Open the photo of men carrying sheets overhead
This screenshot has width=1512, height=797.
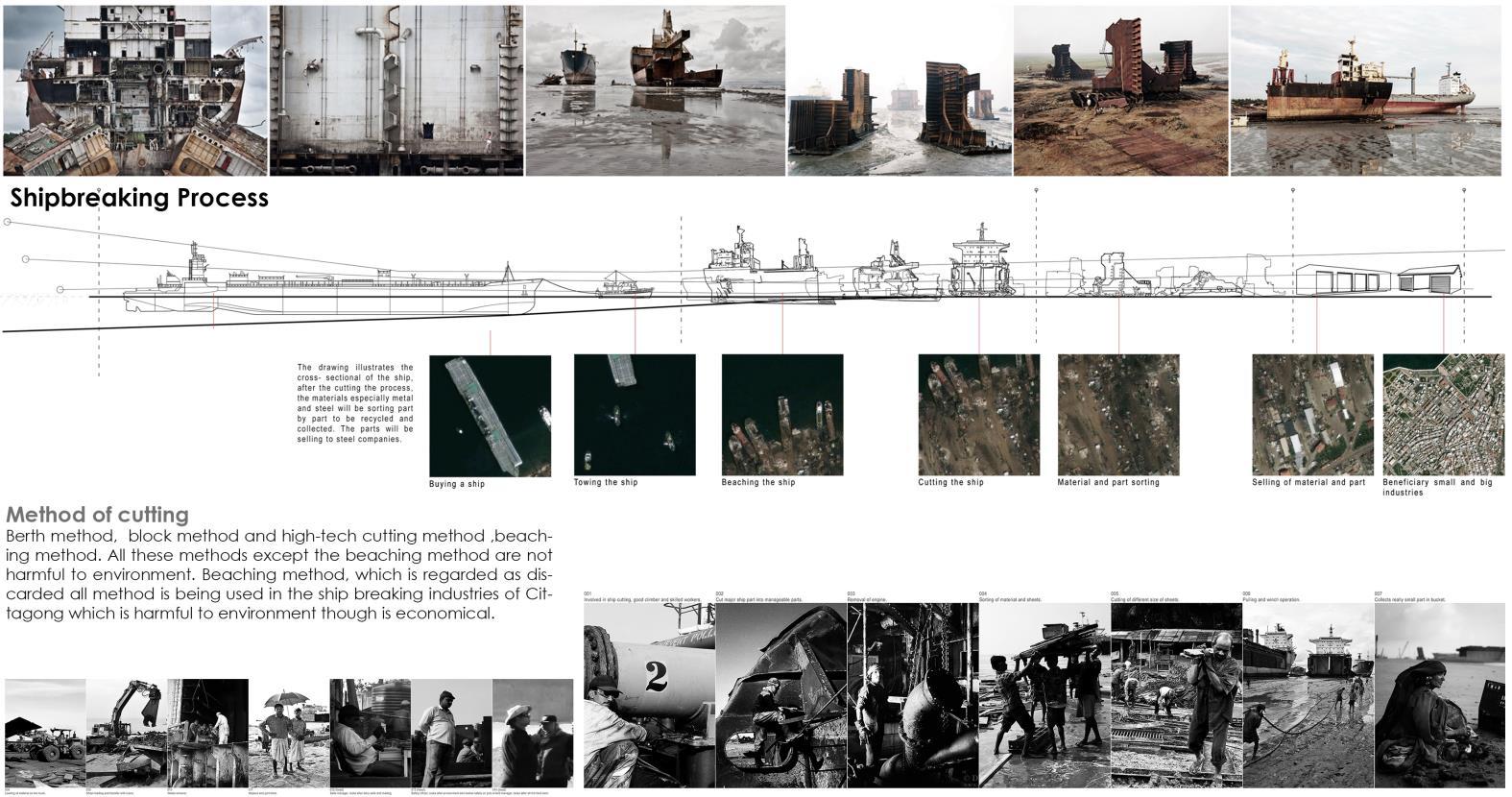tap(1045, 695)
